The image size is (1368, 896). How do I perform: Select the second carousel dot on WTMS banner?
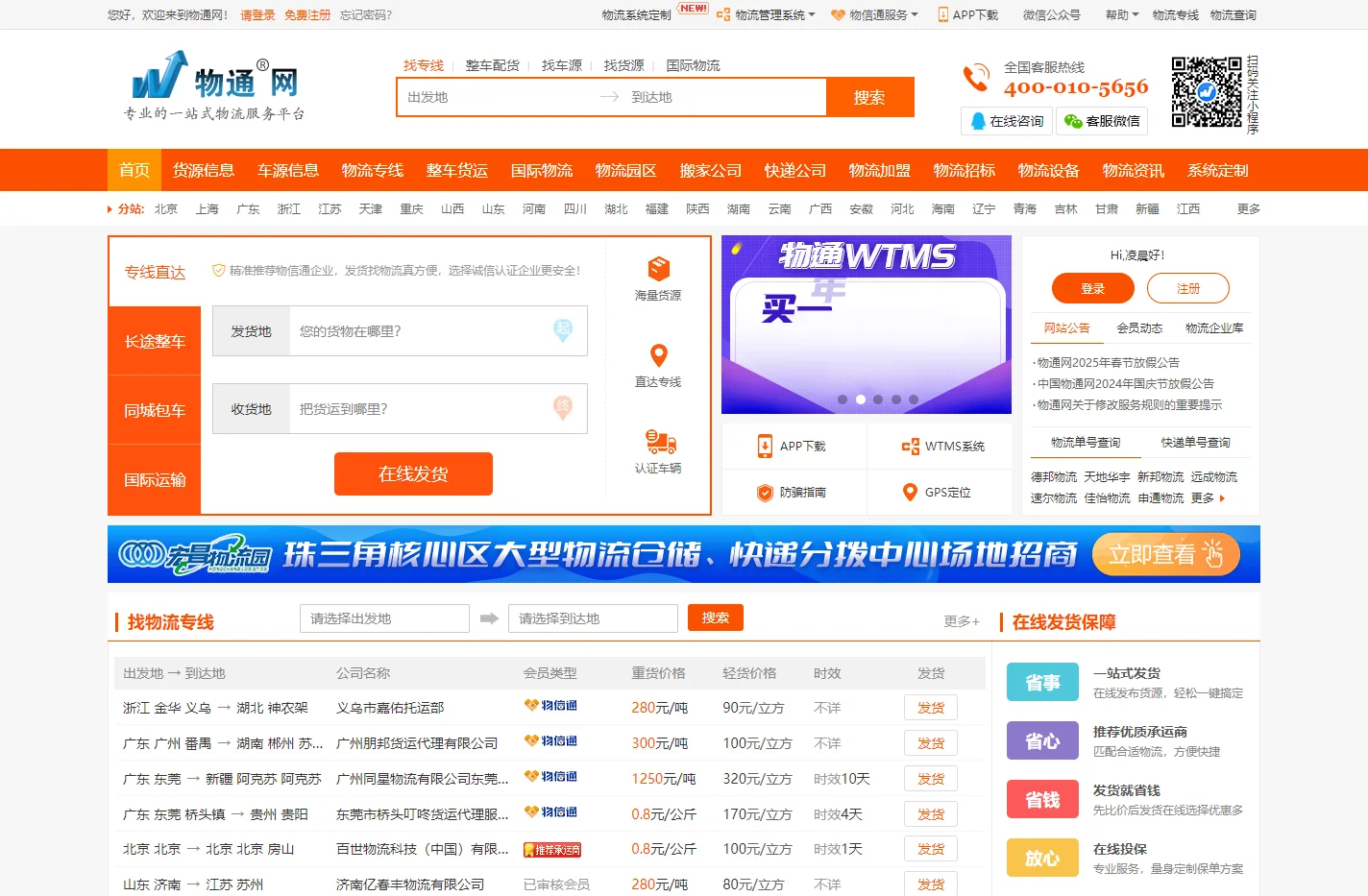(x=861, y=400)
